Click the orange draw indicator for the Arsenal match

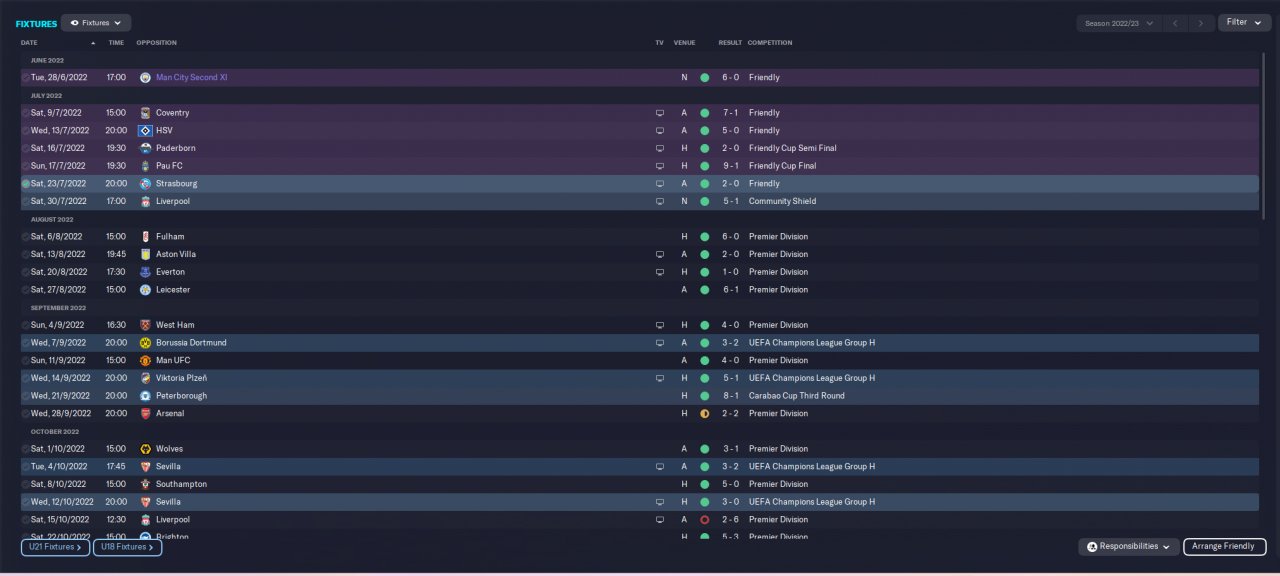tap(704, 414)
